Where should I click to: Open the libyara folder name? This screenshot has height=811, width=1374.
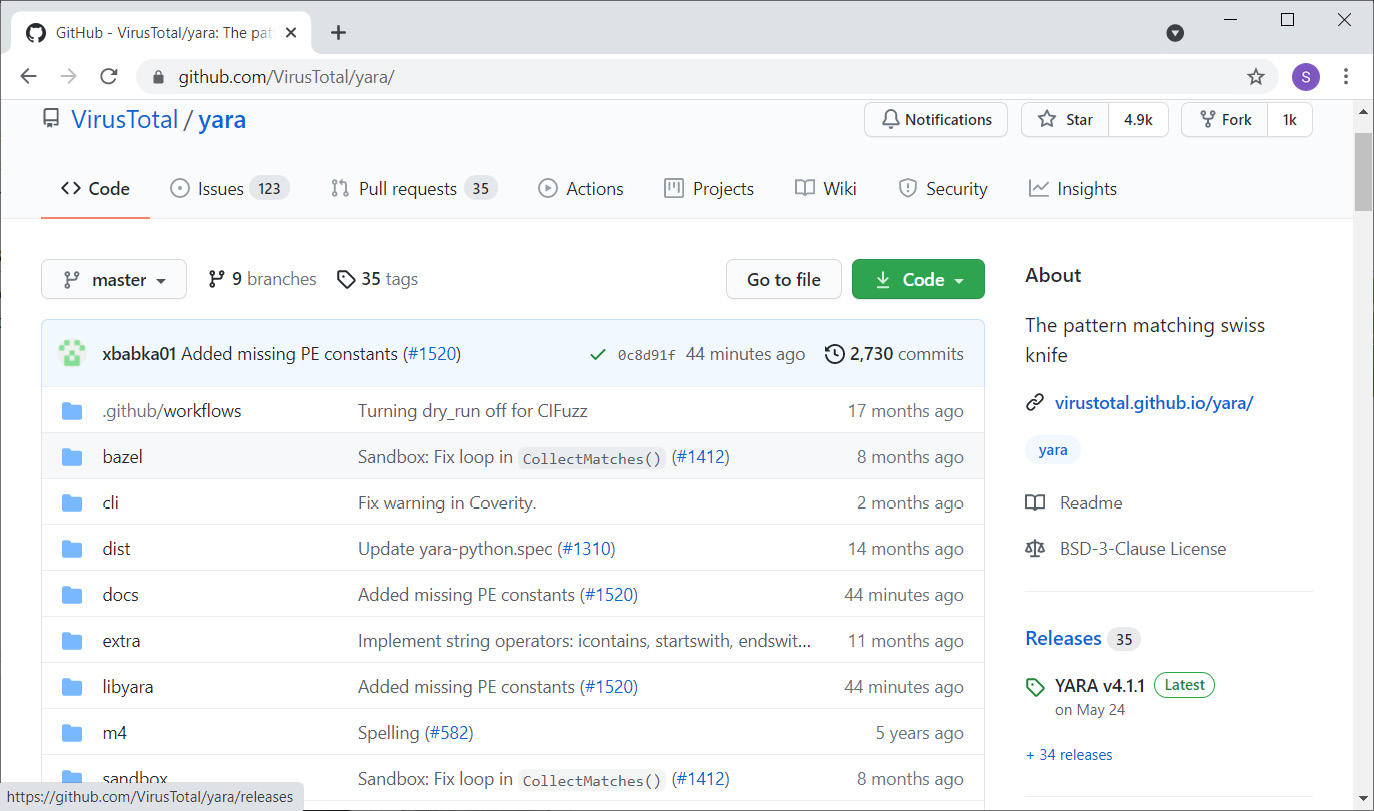coord(128,687)
